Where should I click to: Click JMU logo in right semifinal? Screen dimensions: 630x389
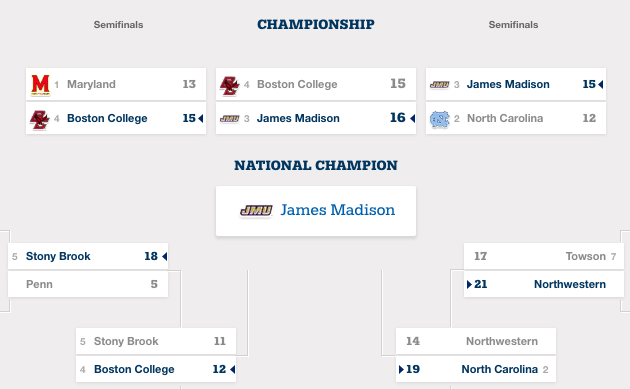(x=440, y=85)
